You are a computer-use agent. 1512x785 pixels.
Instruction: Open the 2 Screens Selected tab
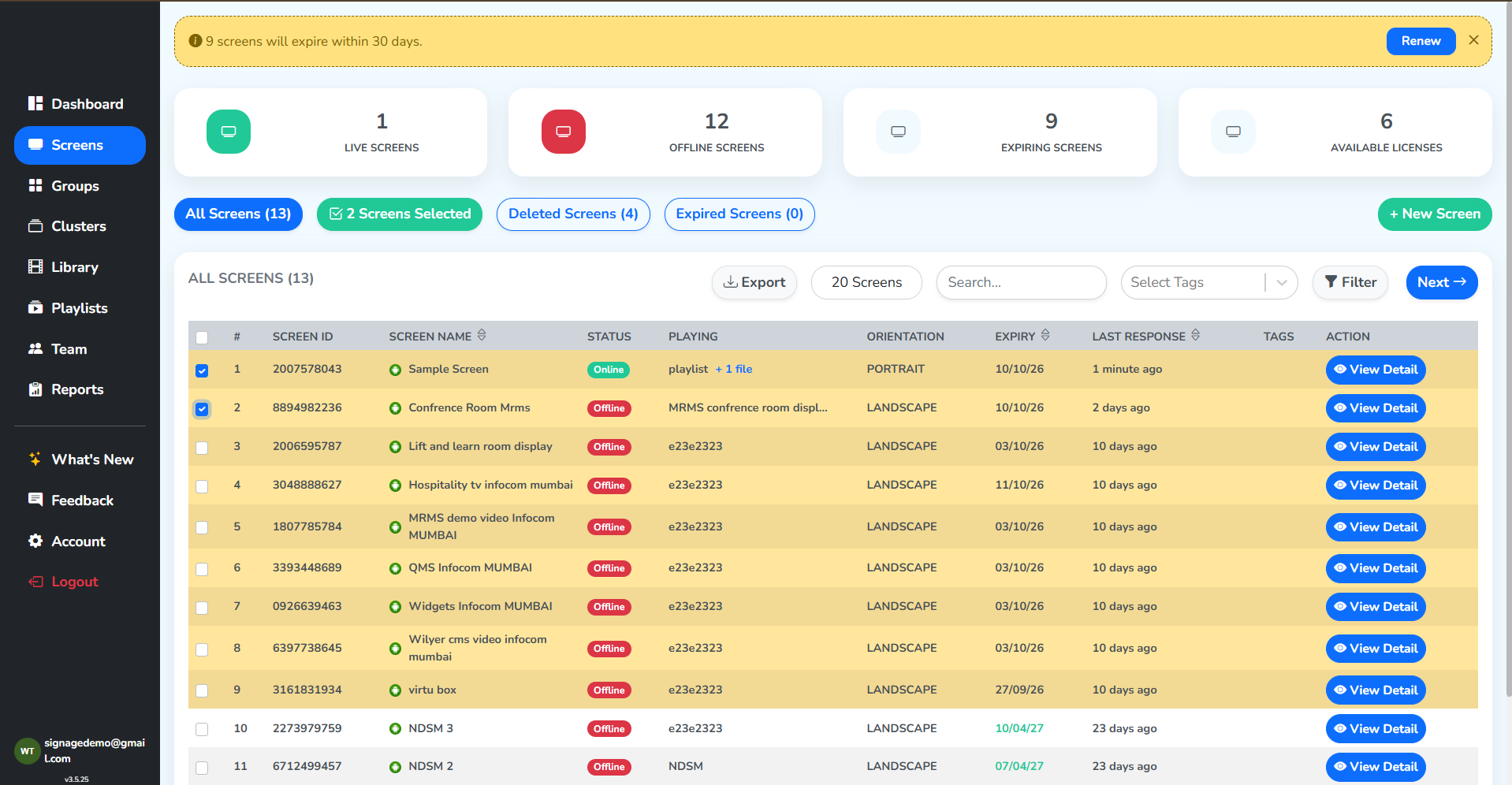pyautogui.click(x=400, y=214)
